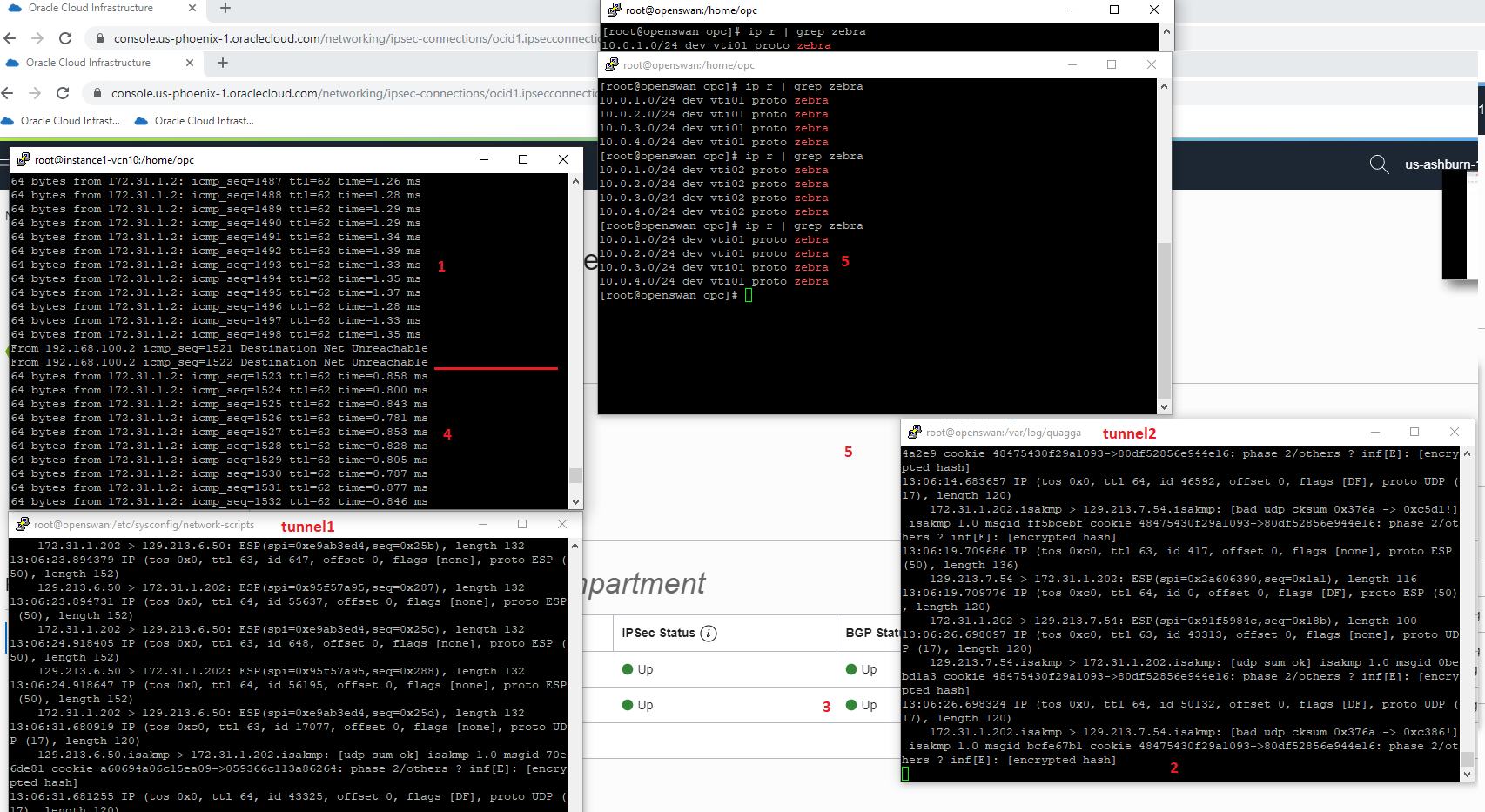
Task: Open a new tab in the foreground Chrome window
Action: coord(223,63)
